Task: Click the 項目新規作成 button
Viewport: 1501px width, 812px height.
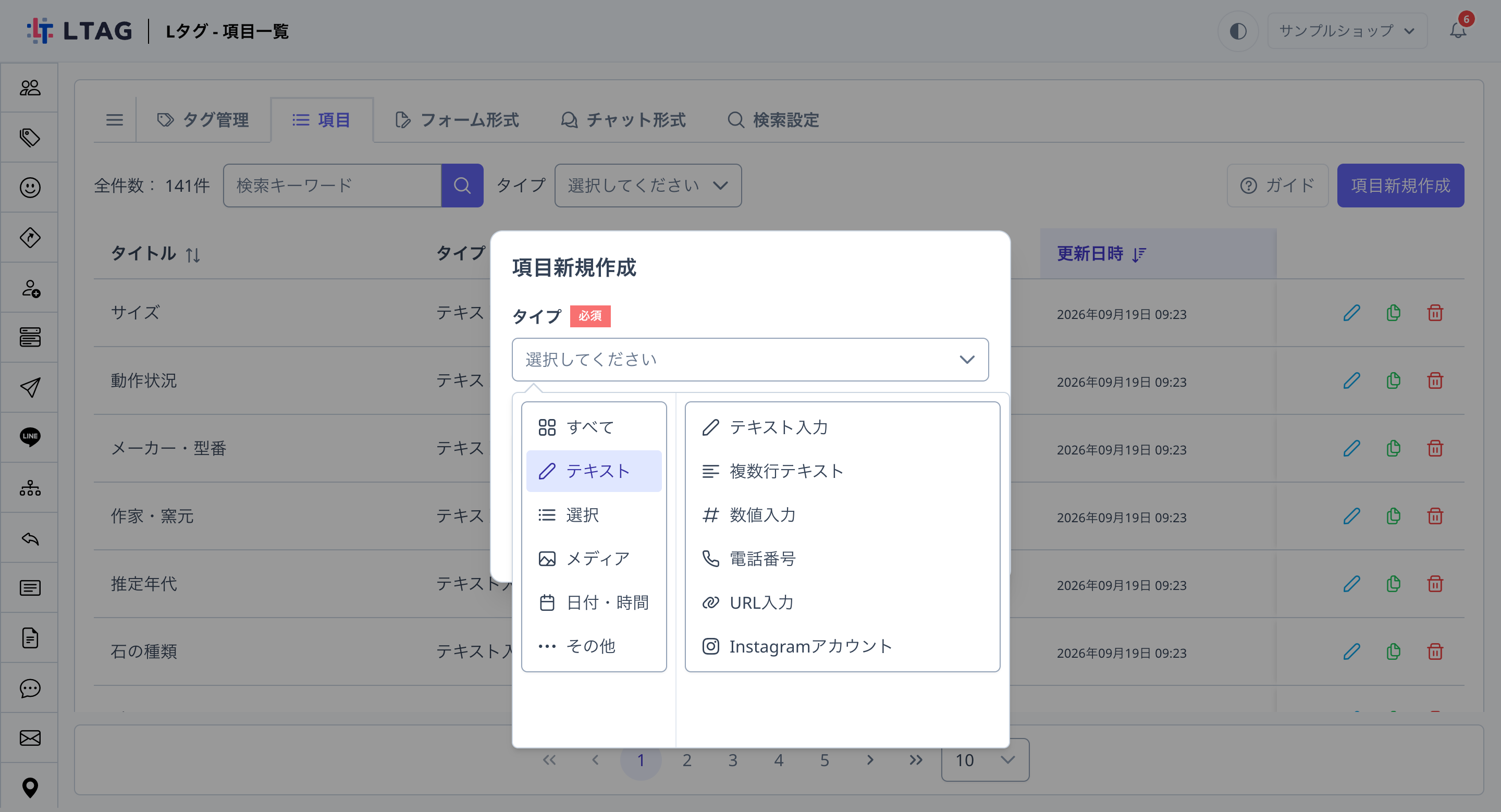Action: [1400, 185]
